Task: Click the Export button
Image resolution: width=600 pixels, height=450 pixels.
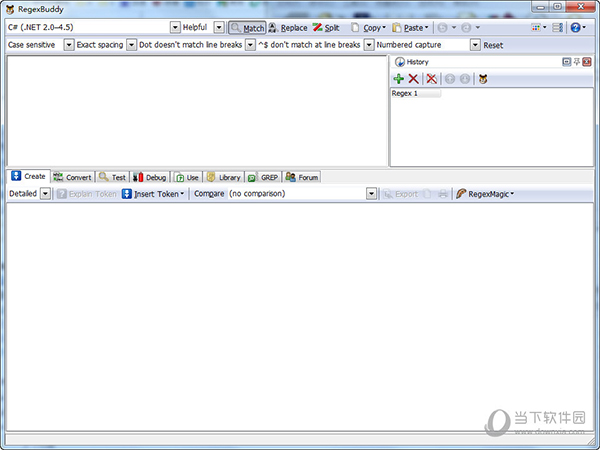Action: (x=401, y=194)
